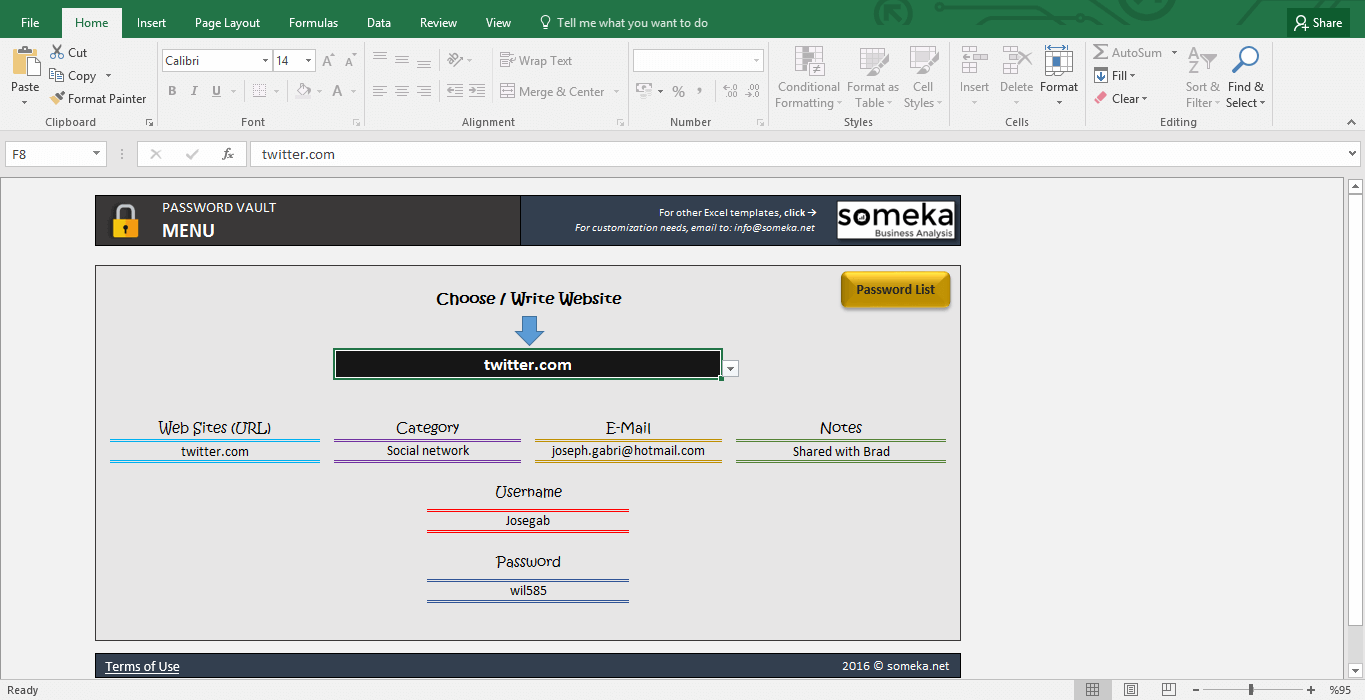1365x700 pixels.
Task: Click the Decrease Indent icon
Action: tap(455, 92)
